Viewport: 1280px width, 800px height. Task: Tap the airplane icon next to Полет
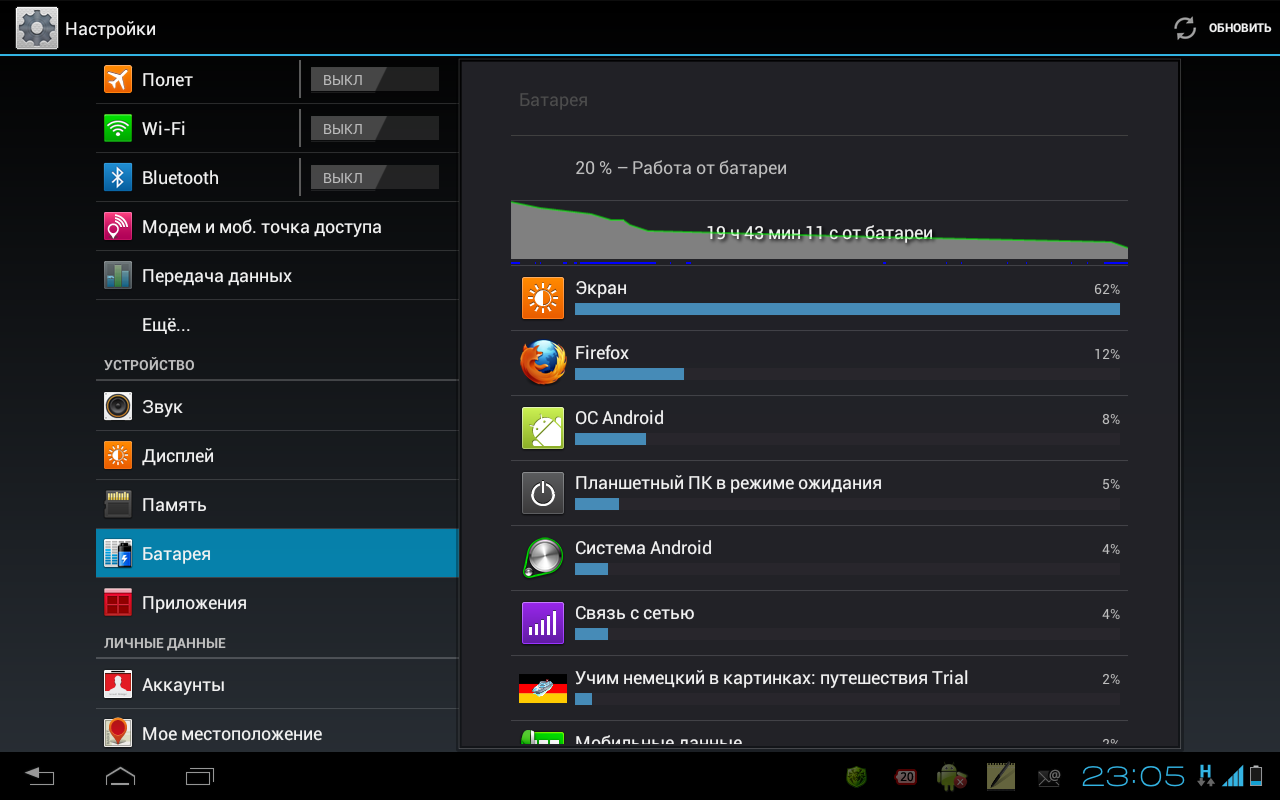tap(118, 79)
